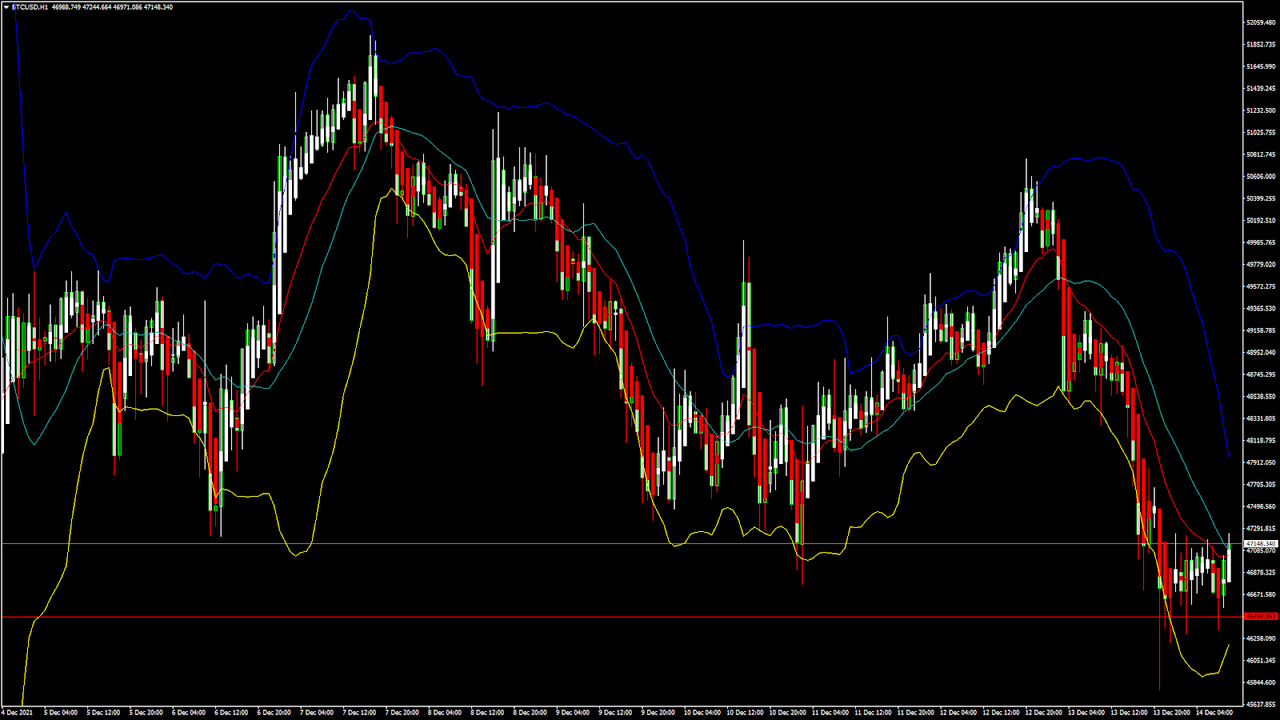Click the 12 Dec 20:00 time label
The image size is (1280, 720).
point(1046,713)
